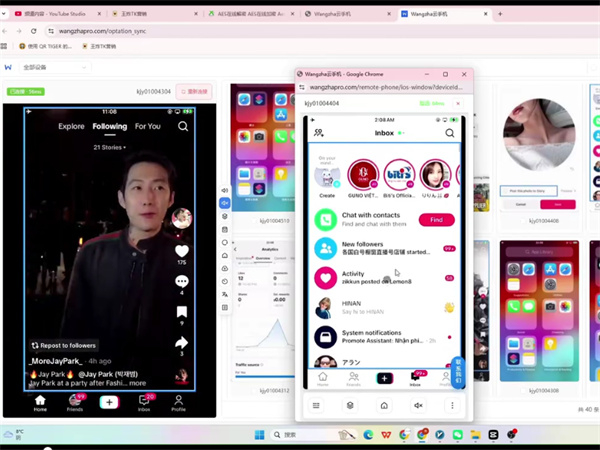This screenshot has height=450, width=600.
Task: Mute audio using the remote phone toolbar speaker icon
Action: click(418, 405)
